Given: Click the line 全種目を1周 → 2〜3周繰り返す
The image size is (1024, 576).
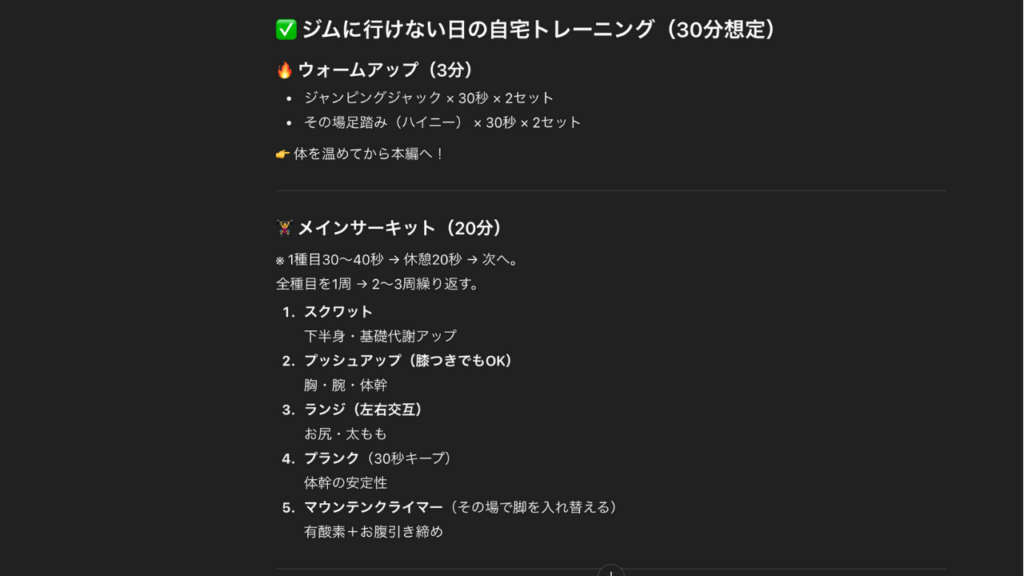Looking at the screenshot, I should [x=378, y=284].
